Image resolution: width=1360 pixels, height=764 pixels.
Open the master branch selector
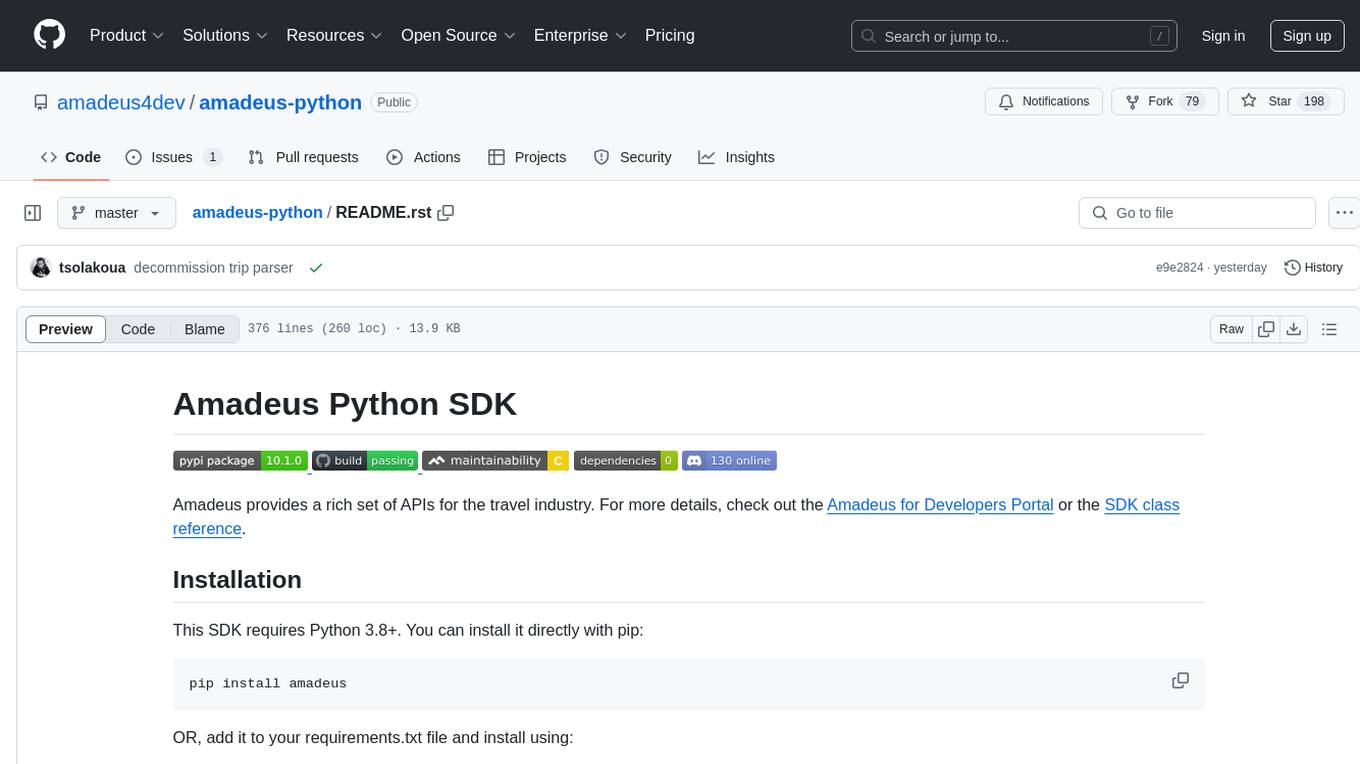click(x=116, y=213)
